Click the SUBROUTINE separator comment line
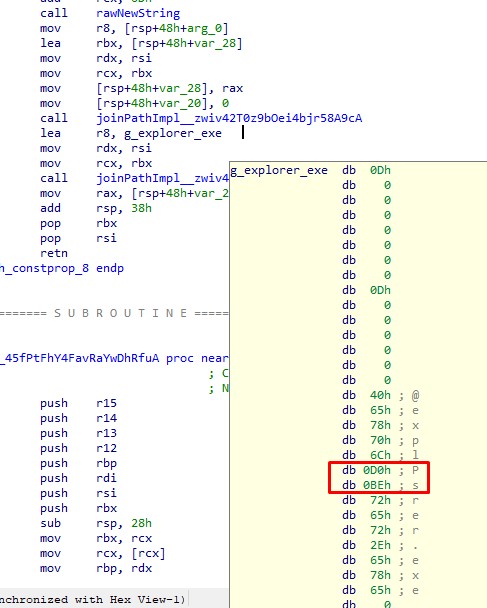 (114, 313)
